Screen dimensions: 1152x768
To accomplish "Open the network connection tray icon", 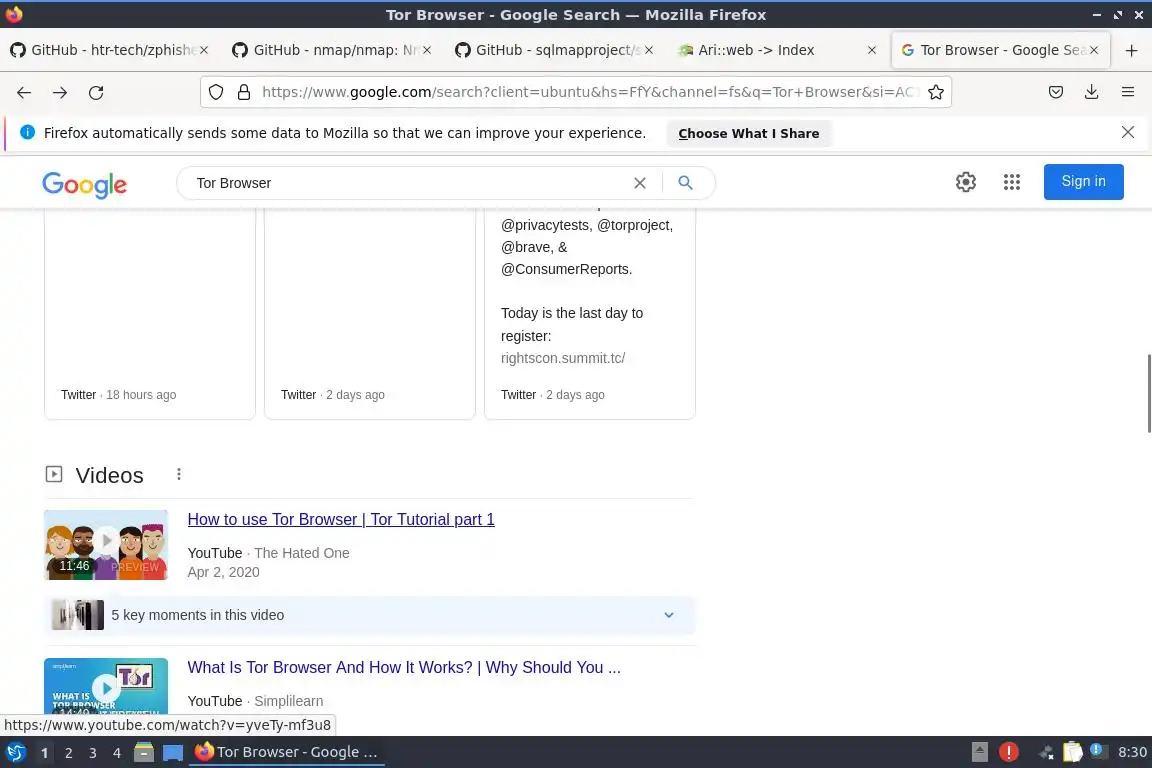I will point(1046,752).
